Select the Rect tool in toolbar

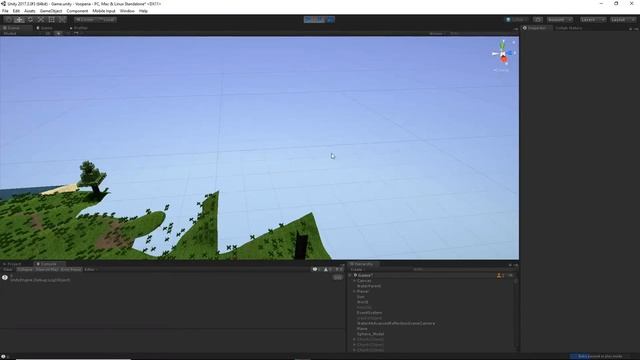[x=51, y=20]
